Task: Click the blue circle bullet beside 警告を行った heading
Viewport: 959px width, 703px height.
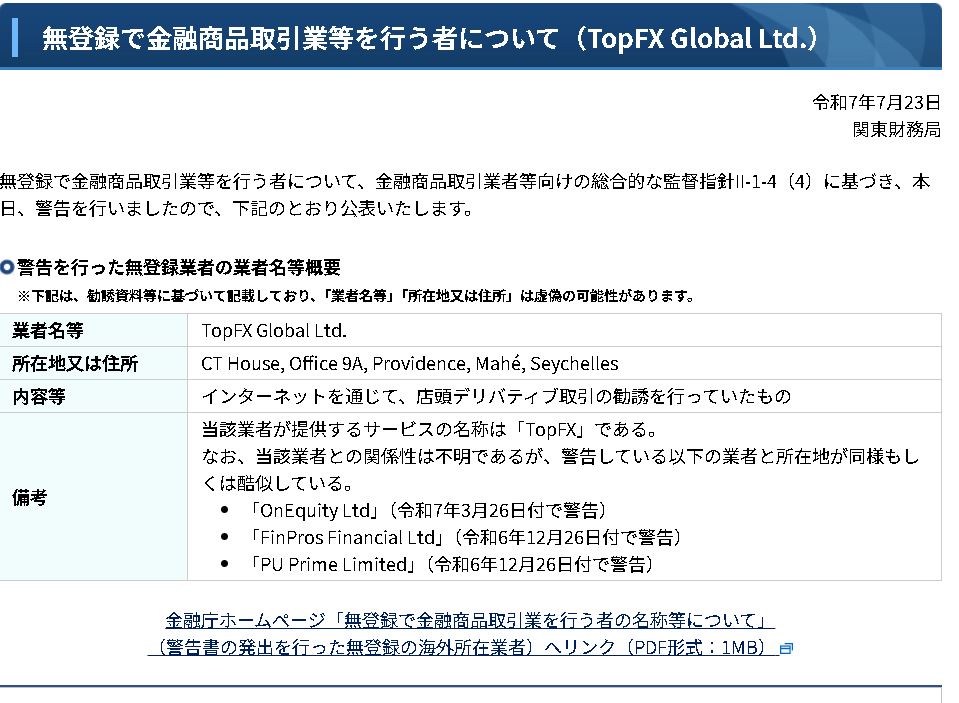Action: tap(7, 267)
